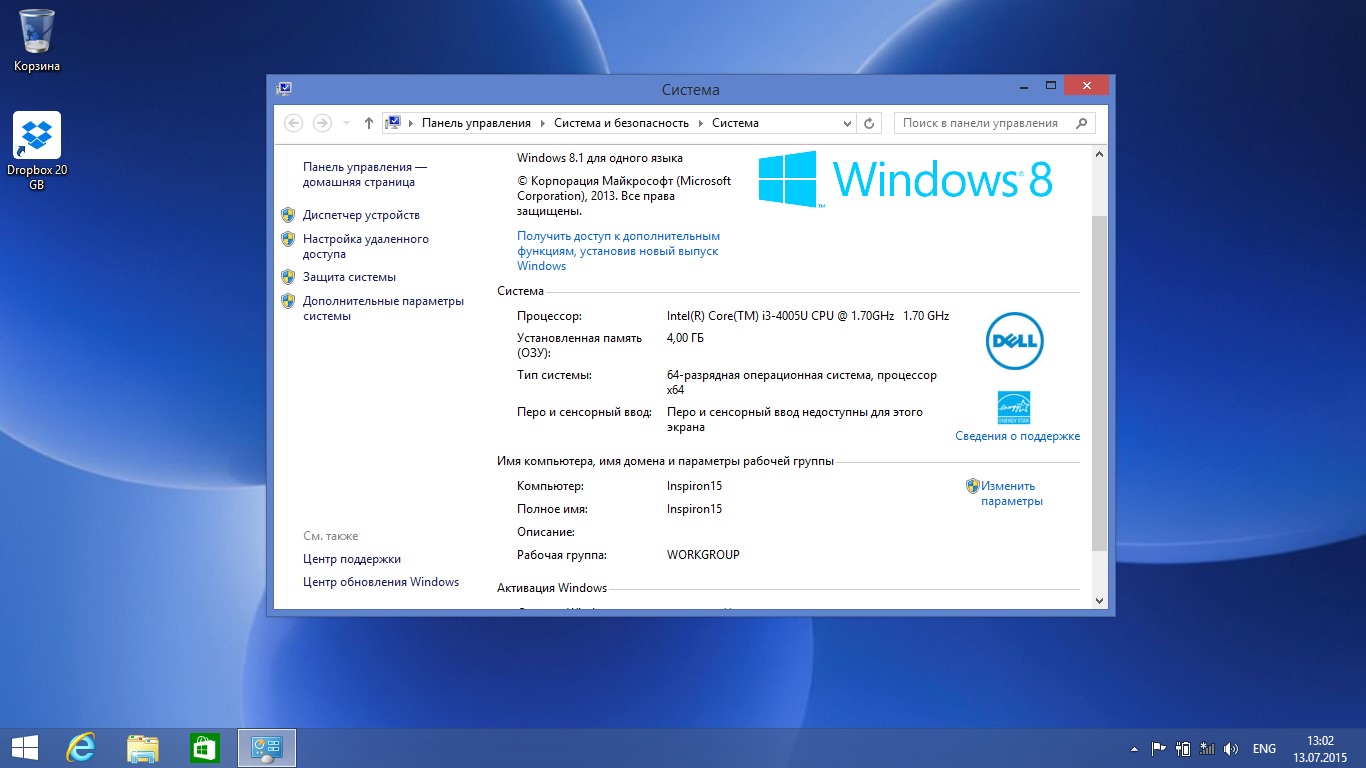Open Защита системы link
Viewport: 1366px width, 768px height.
[x=349, y=277]
